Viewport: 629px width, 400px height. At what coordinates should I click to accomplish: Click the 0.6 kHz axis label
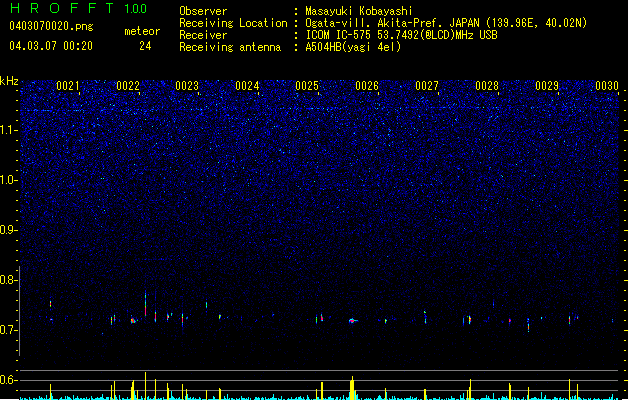[x=9, y=380]
